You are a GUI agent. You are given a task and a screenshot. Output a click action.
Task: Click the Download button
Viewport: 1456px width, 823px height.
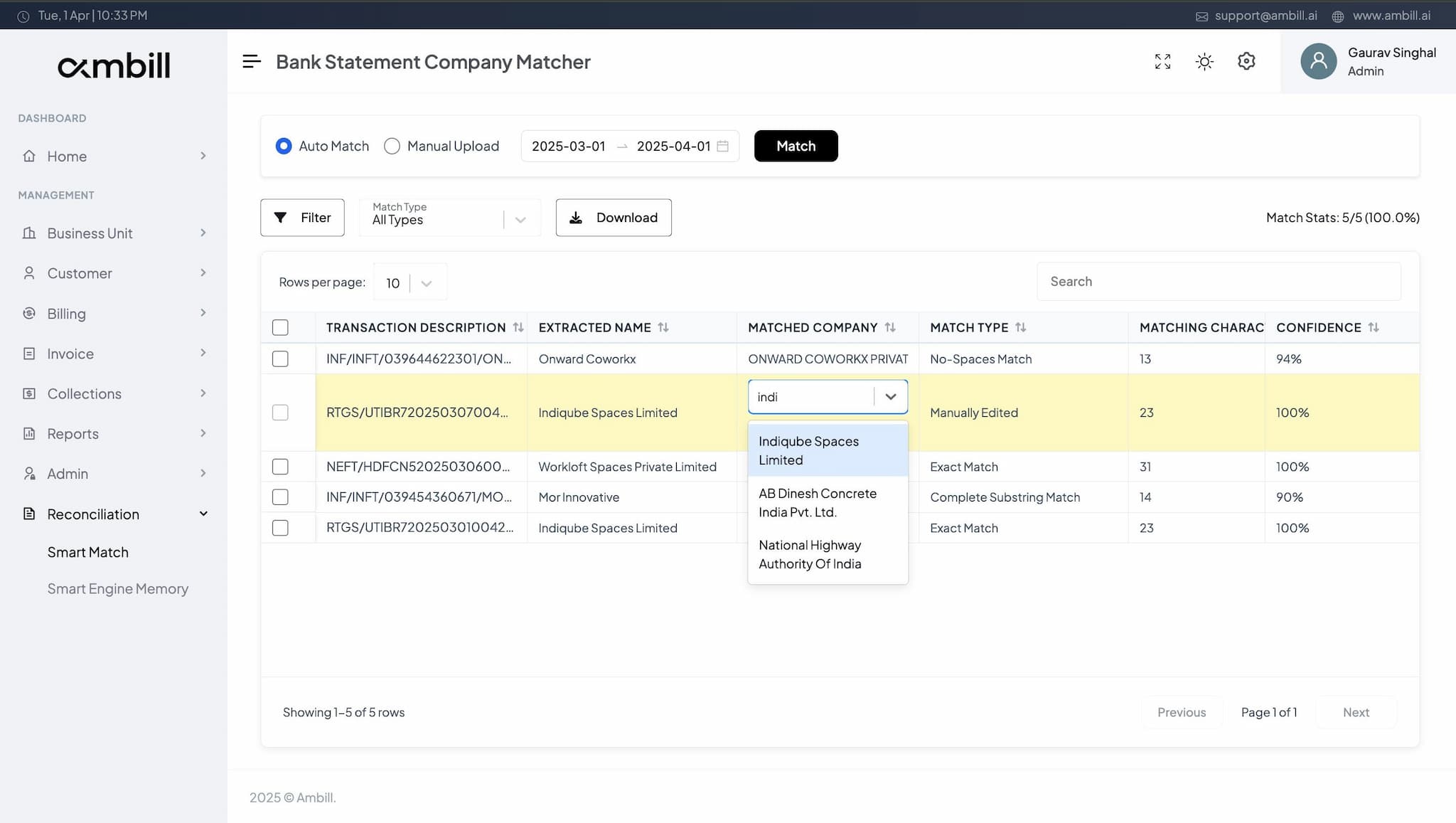[x=614, y=218]
